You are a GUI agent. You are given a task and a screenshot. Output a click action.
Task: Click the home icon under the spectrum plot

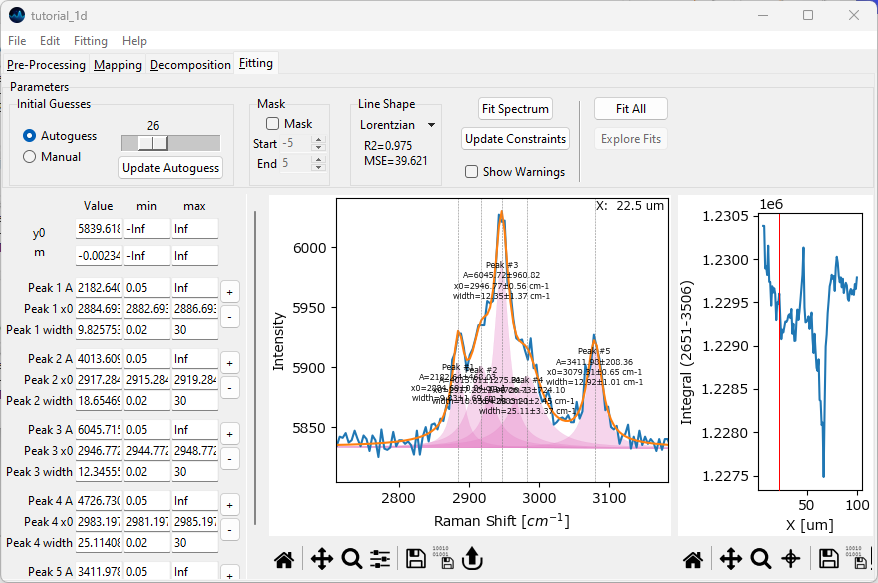pyautogui.click(x=284, y=559)
